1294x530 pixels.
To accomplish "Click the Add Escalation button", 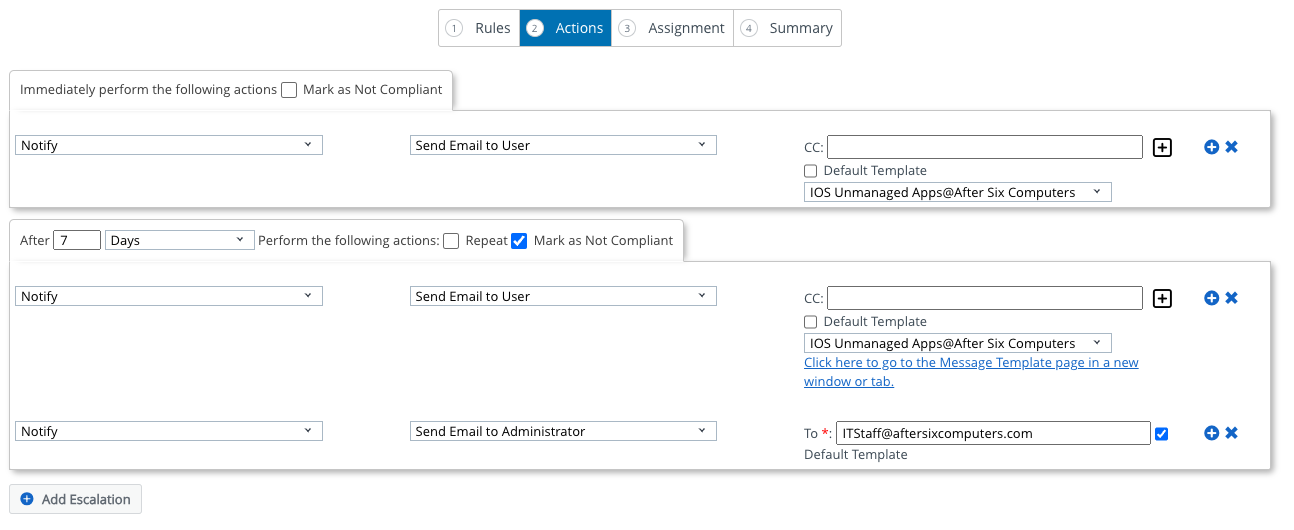I will (x=76, y=499).
